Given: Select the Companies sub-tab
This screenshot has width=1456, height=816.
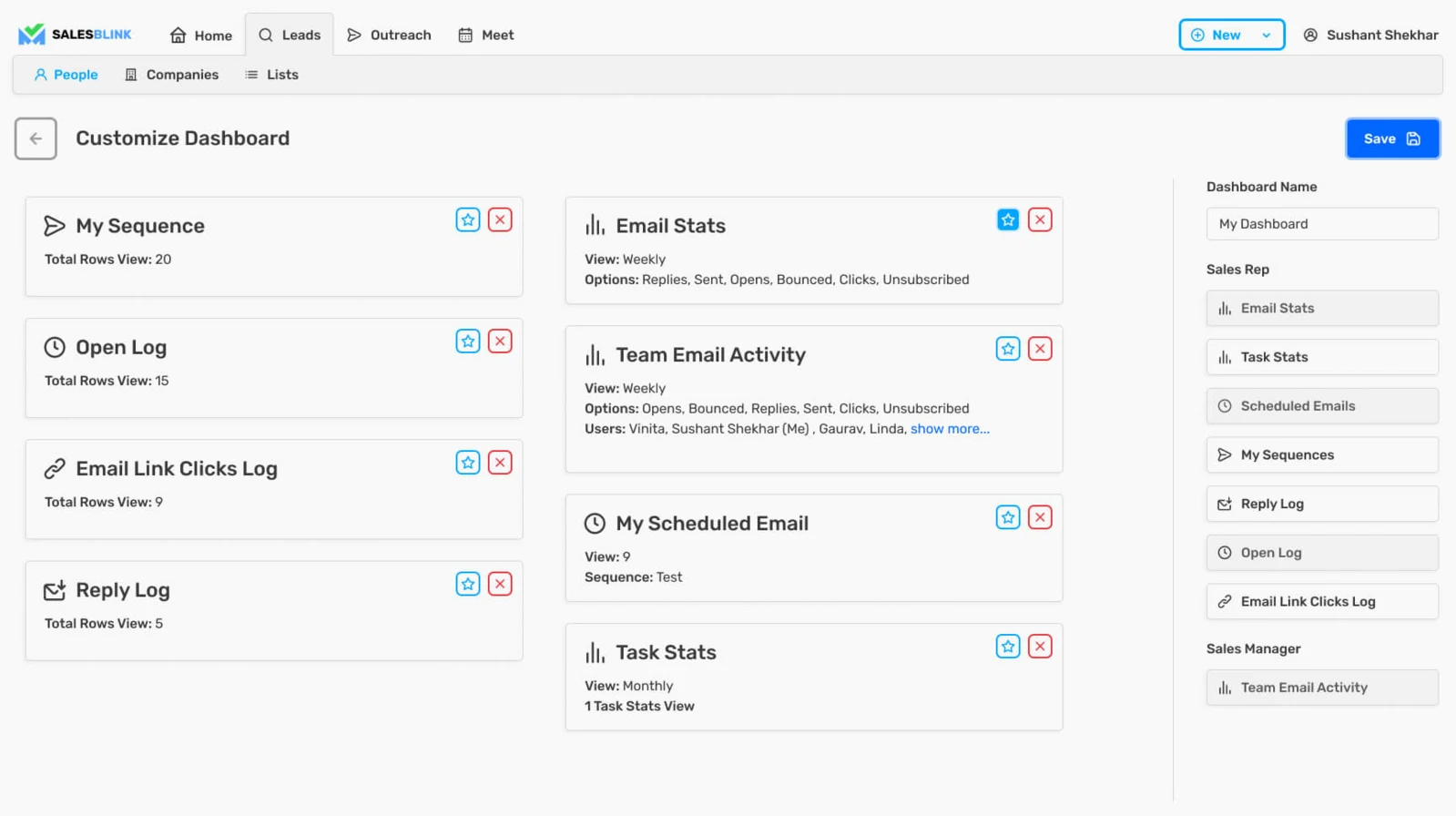Looking at the screenshot, I should (172, 75).
